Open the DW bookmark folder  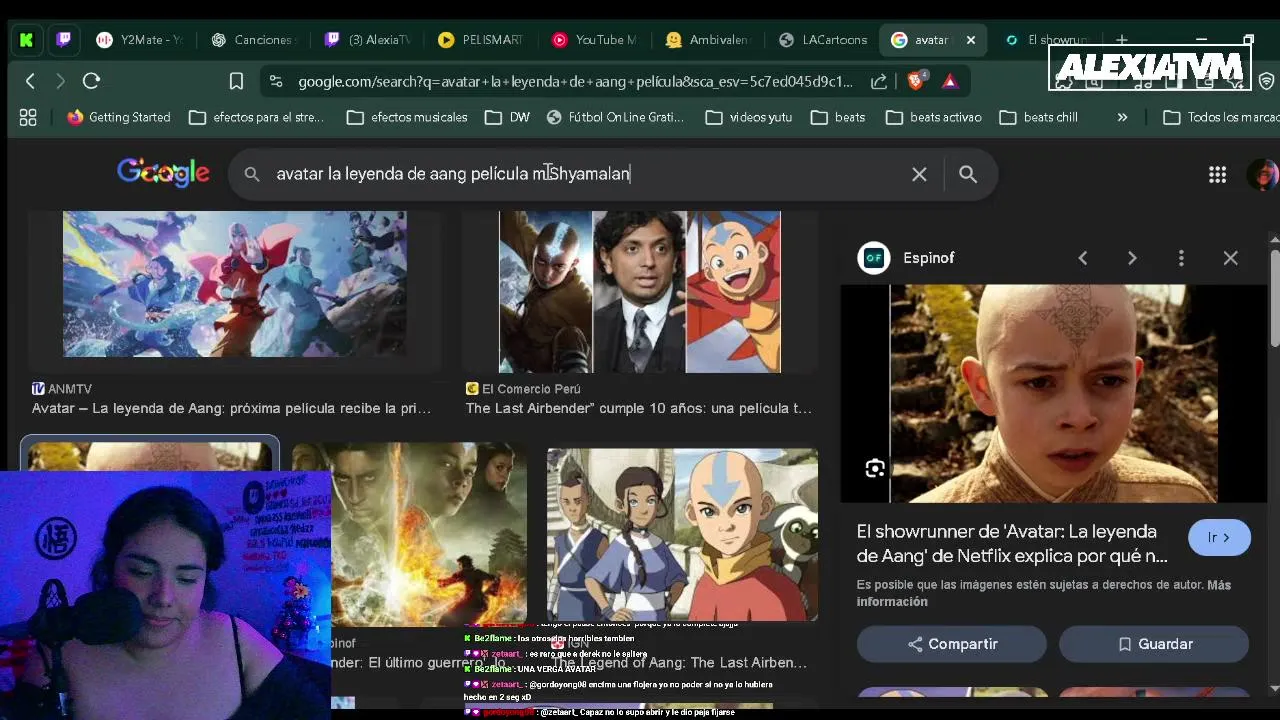pyautogui.click(x=507, y=117)
